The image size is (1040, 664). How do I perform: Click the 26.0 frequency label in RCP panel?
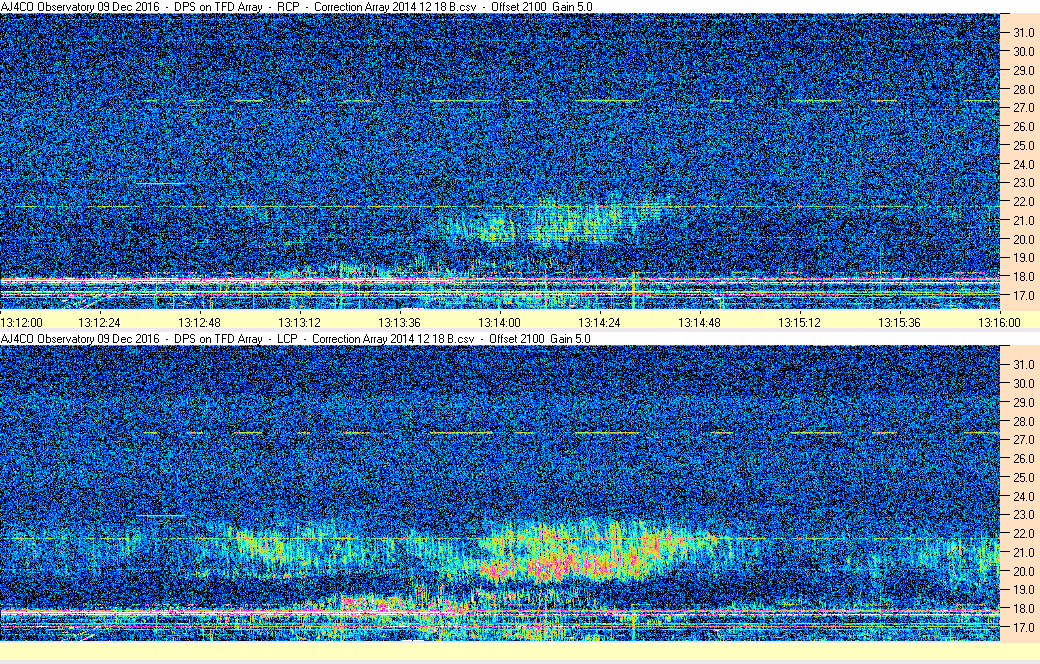coord(1023,127)
